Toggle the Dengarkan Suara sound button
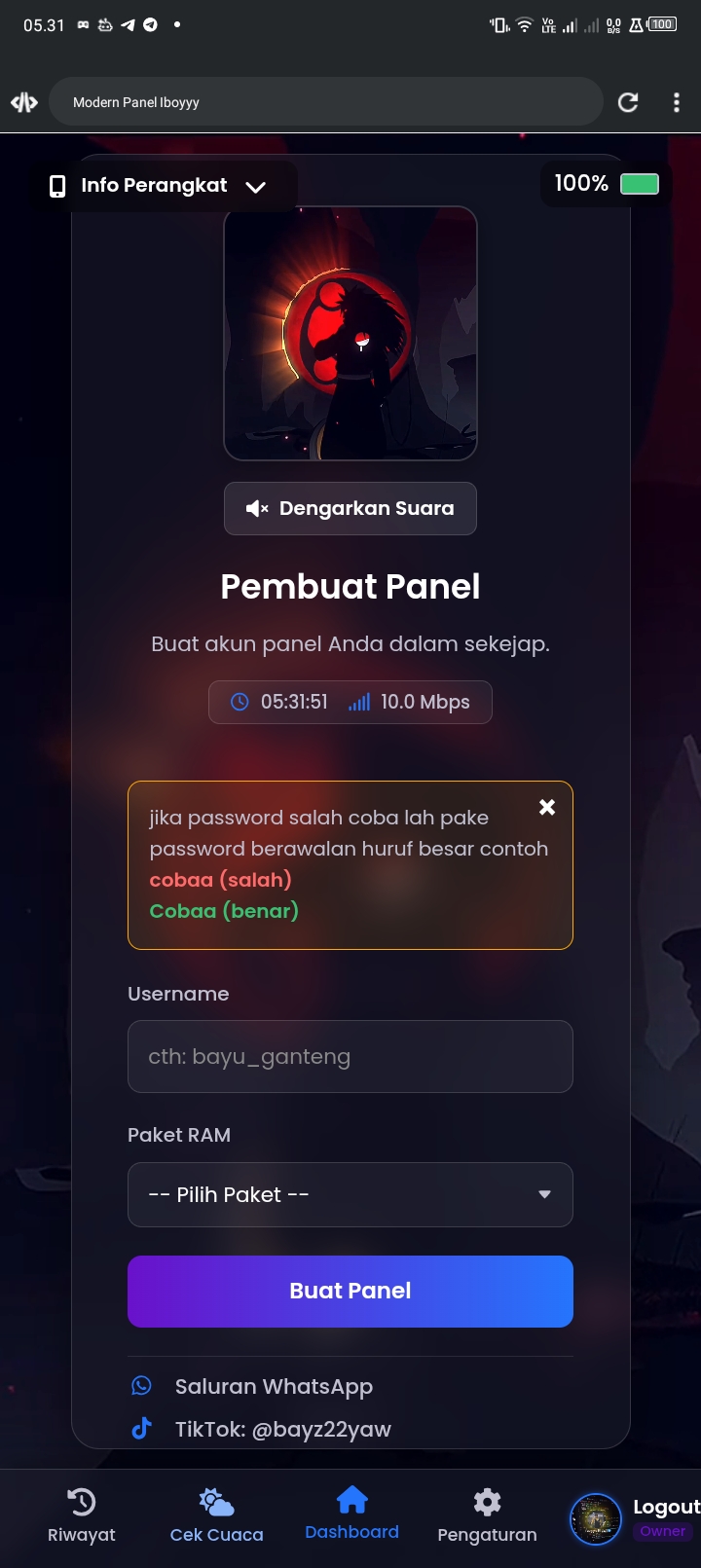Screen dimensions: 701x1568 pyautogui.click(x=350, y=508)
